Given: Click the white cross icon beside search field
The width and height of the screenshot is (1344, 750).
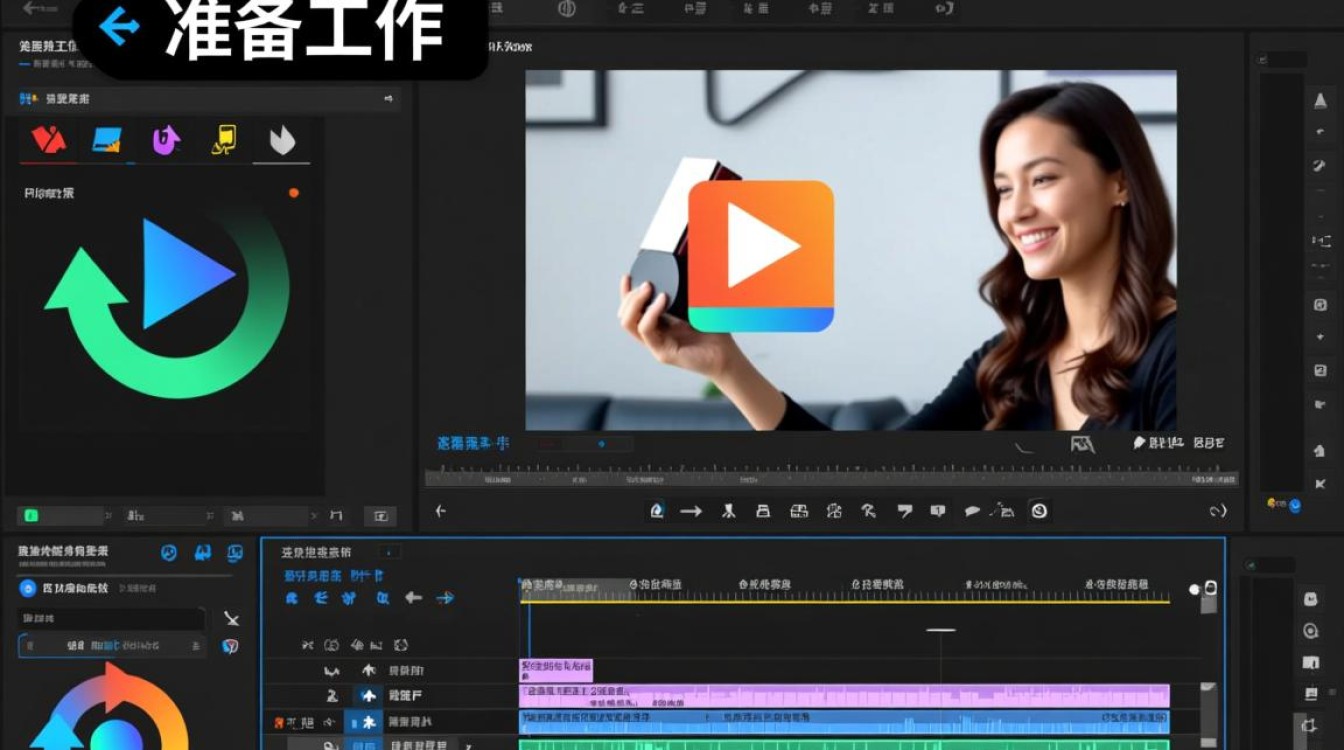Looking at the screenshot, I should [x=231, y=619].
